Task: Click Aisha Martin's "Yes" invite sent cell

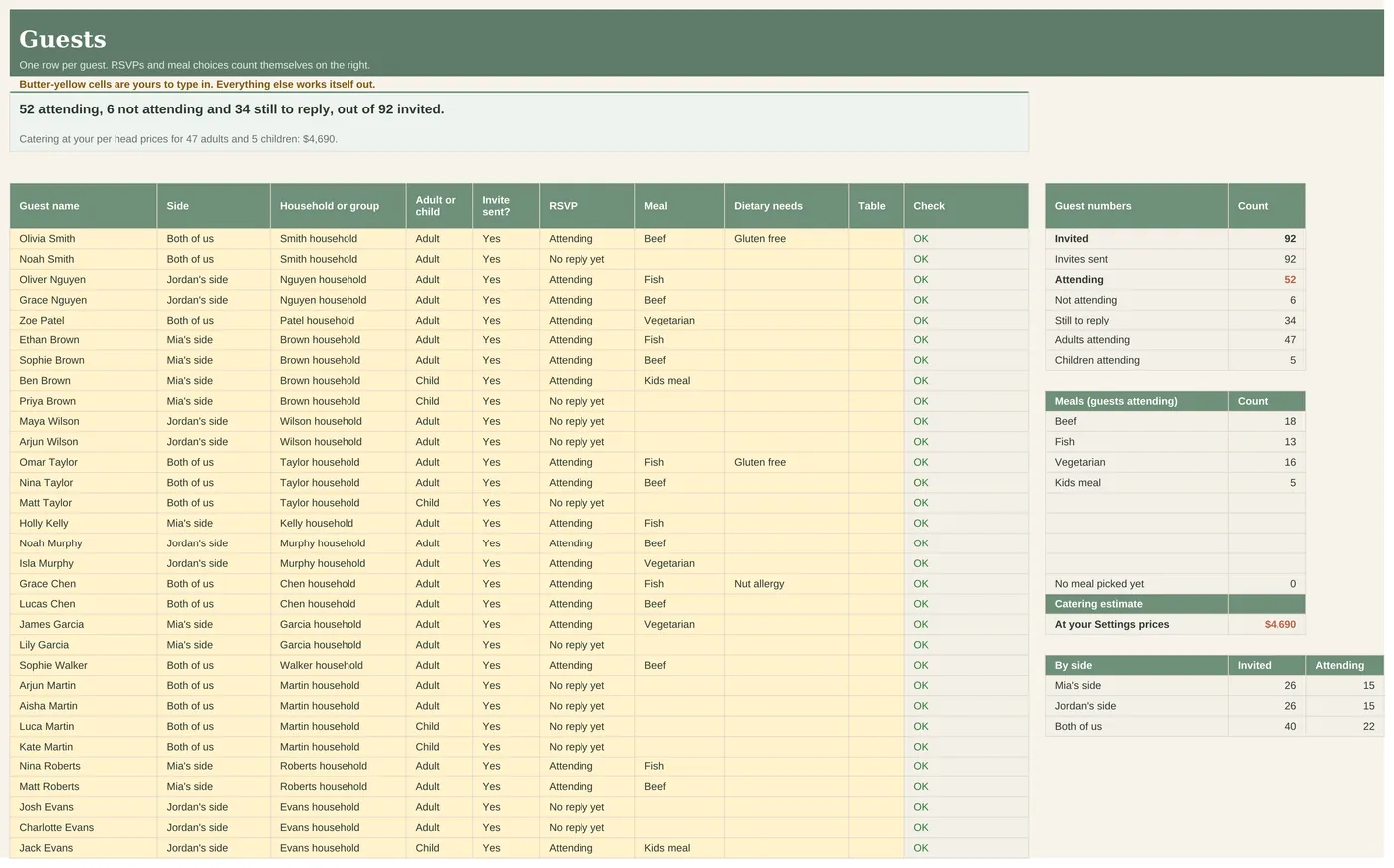Action: [x=506, y=706]
